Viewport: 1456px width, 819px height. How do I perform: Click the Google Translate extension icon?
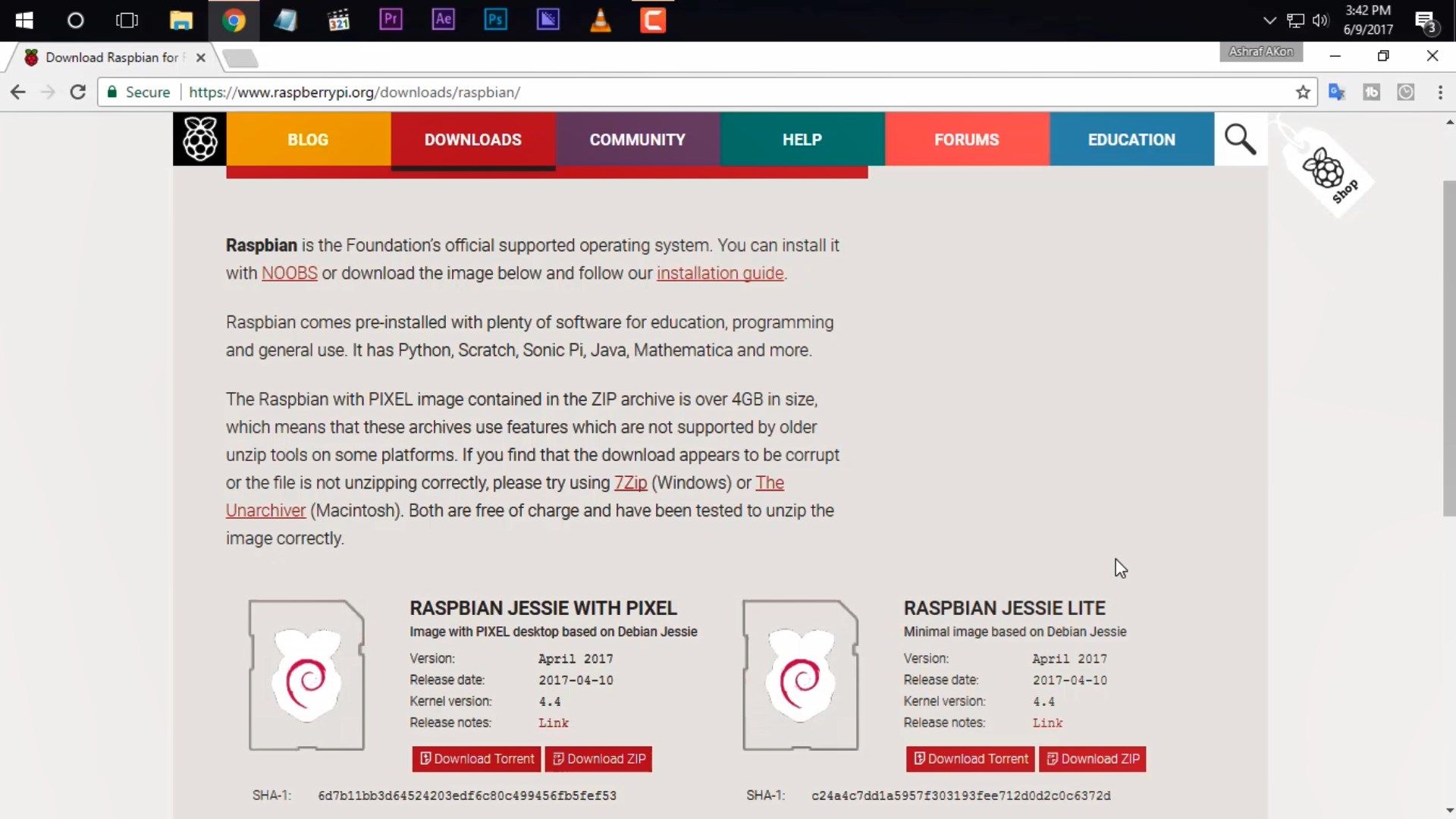point(1336,93)
